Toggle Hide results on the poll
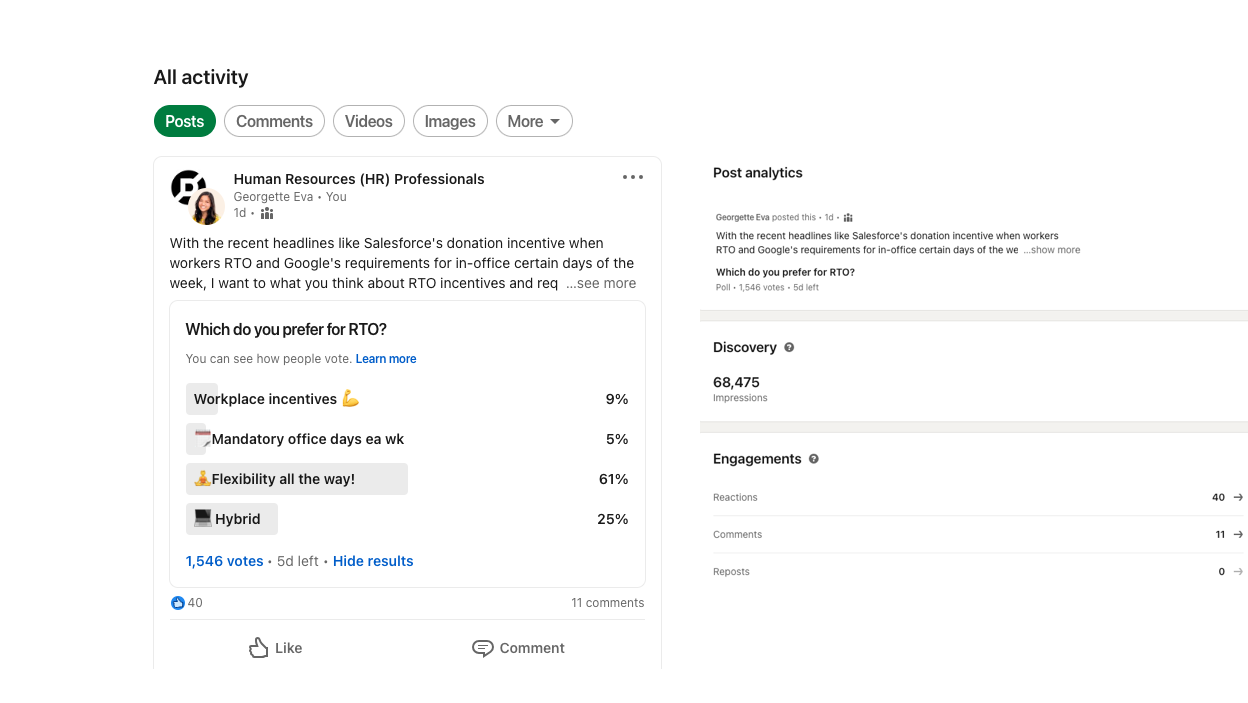 point(373,561)
